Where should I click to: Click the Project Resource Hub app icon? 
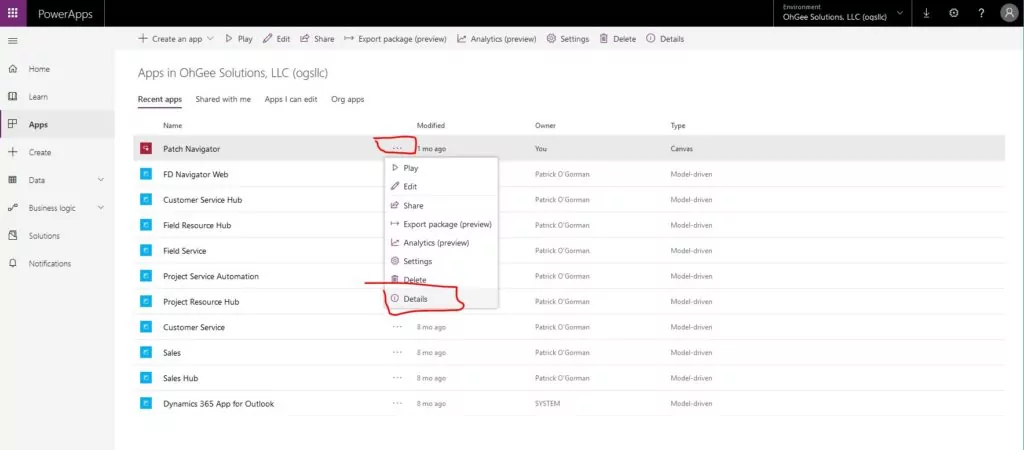pyautogui.click(x=146, y=302)
